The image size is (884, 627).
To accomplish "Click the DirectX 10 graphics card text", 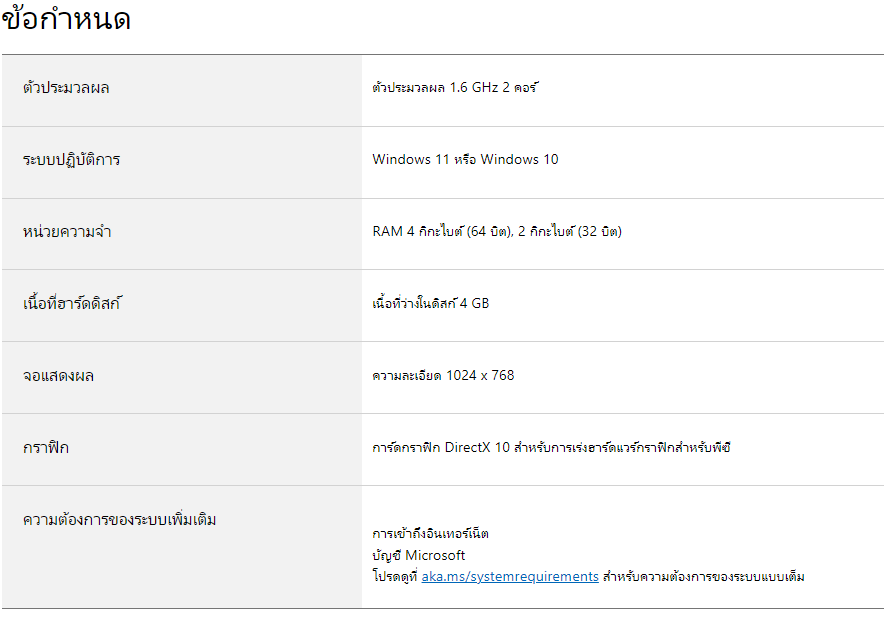I will [475, 448].
